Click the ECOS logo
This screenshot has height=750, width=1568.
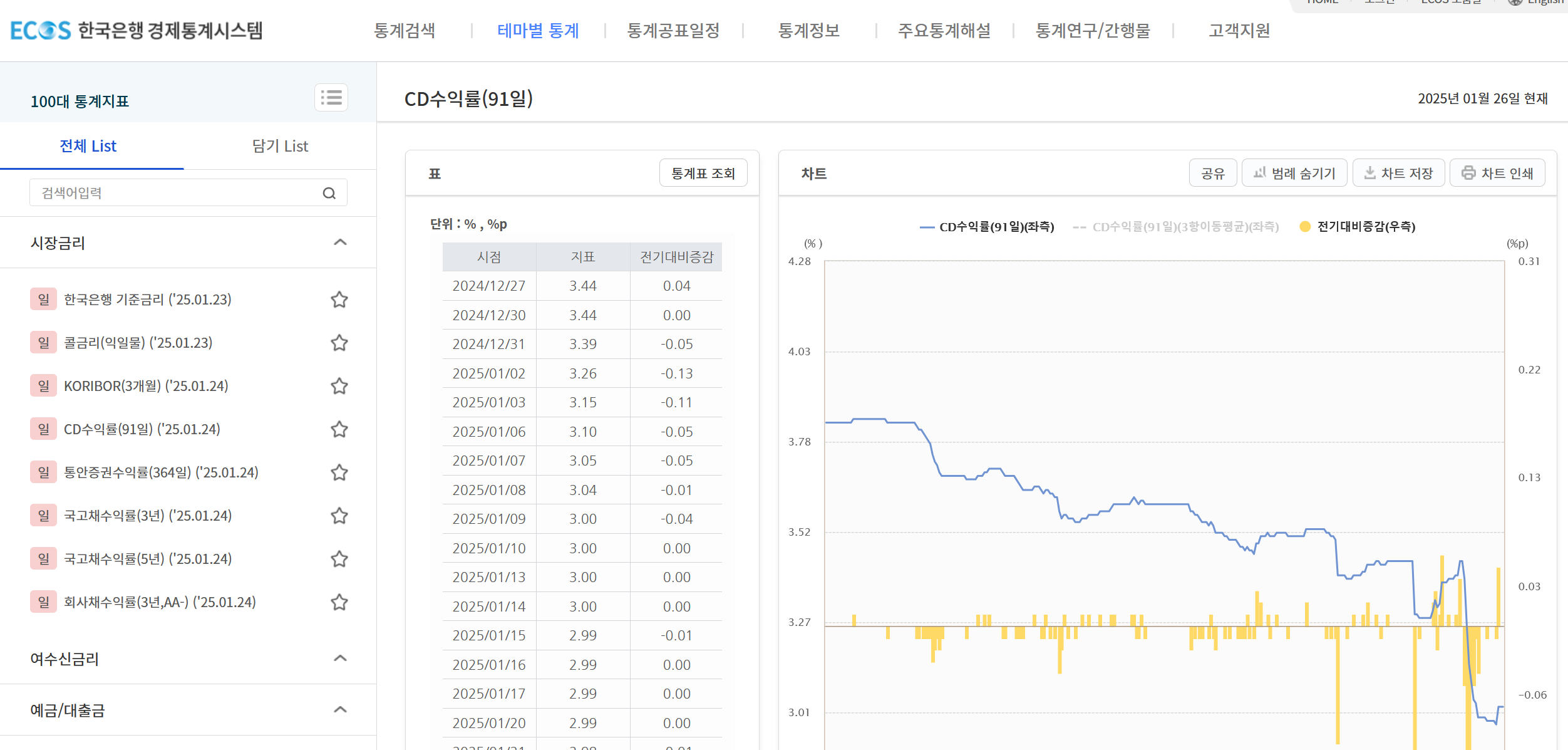(137, 30)
